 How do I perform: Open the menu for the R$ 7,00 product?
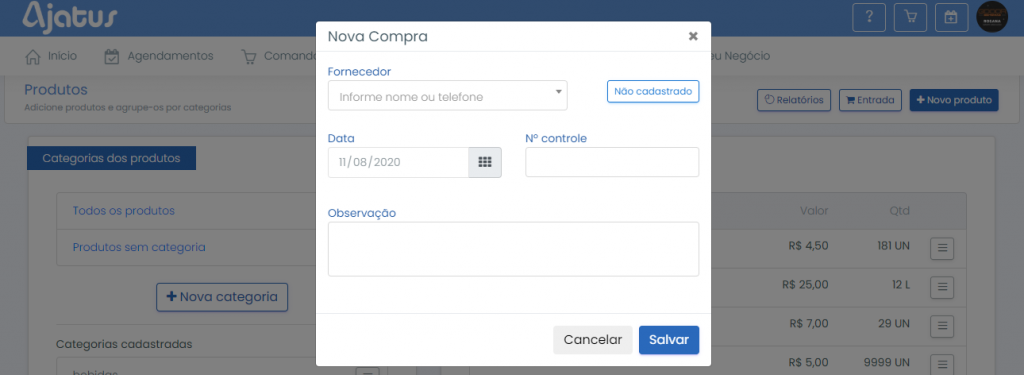point(942,325)
